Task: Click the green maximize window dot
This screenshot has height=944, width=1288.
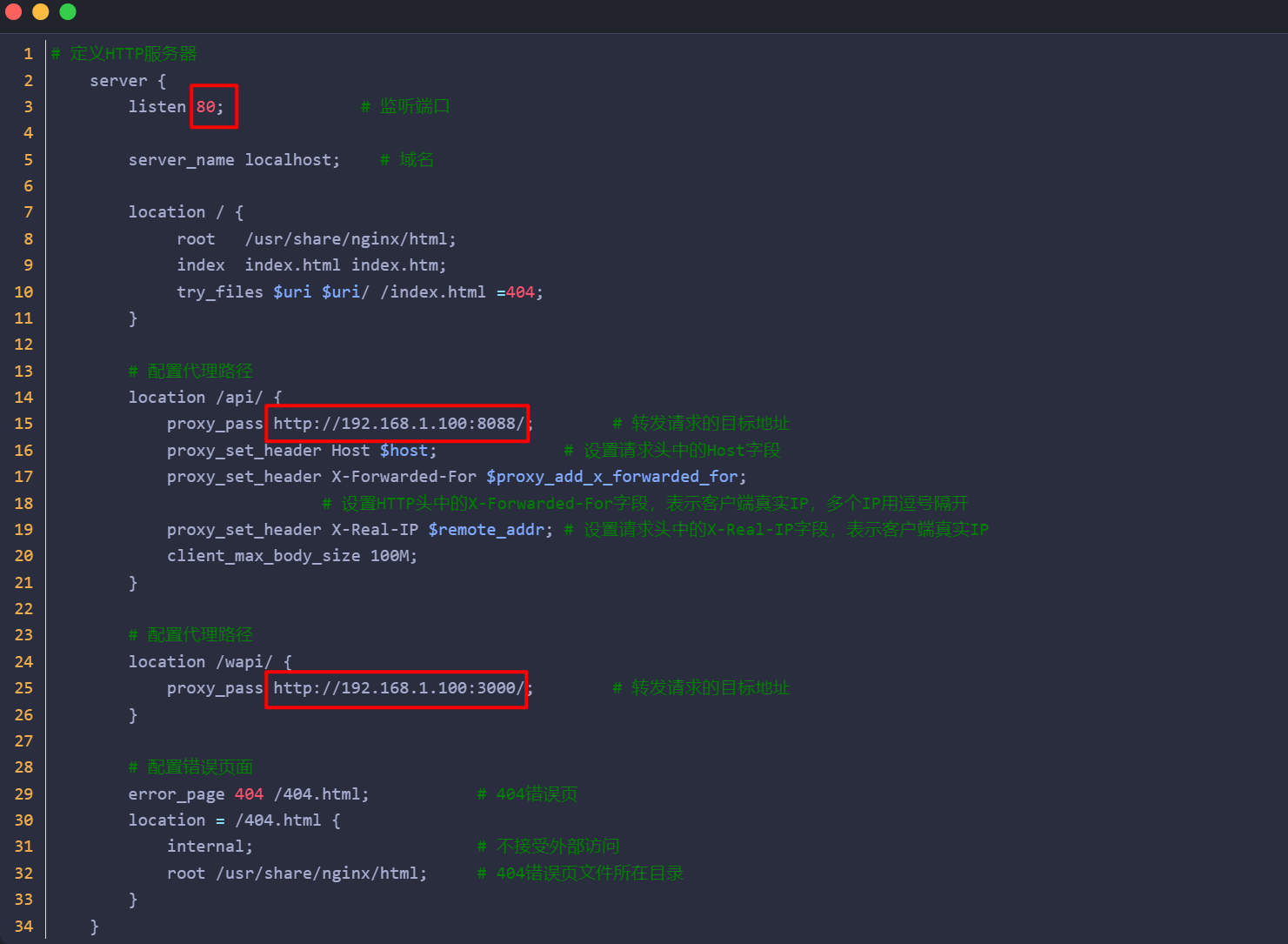Action: pyautogui.click(x=68, y=11)
